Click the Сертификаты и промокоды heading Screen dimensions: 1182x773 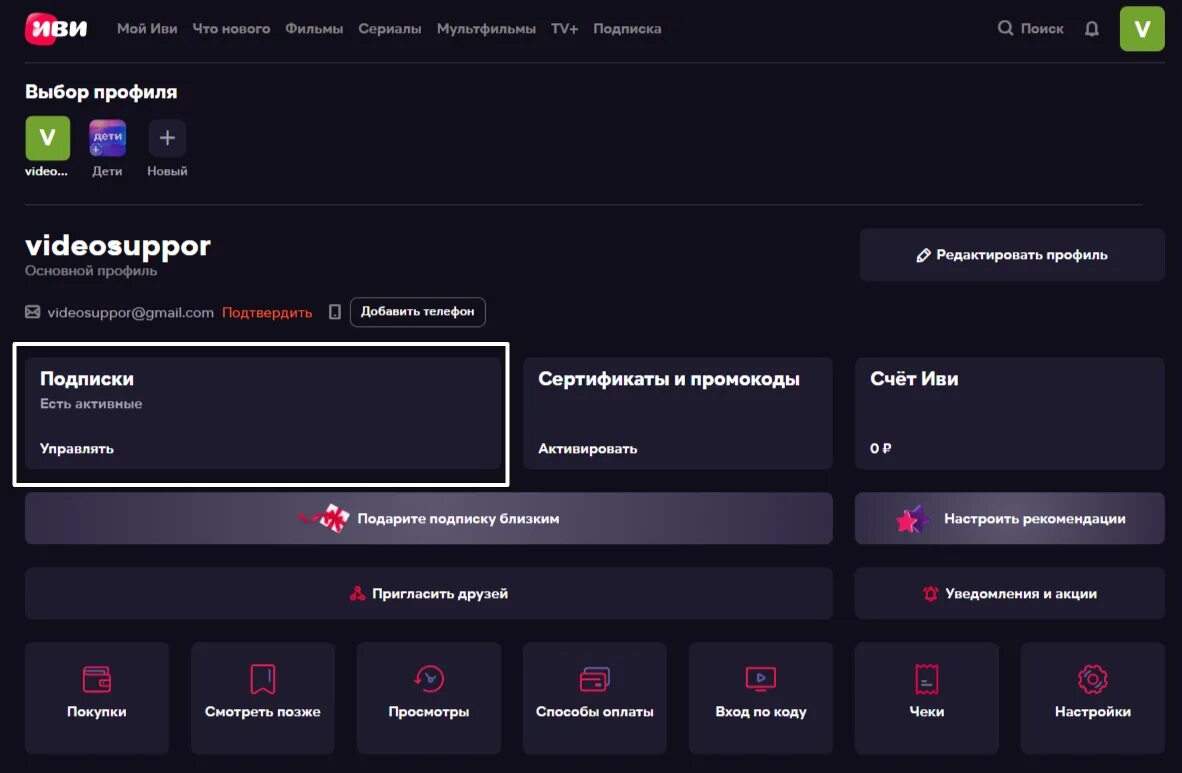click(x=669, y=379)
